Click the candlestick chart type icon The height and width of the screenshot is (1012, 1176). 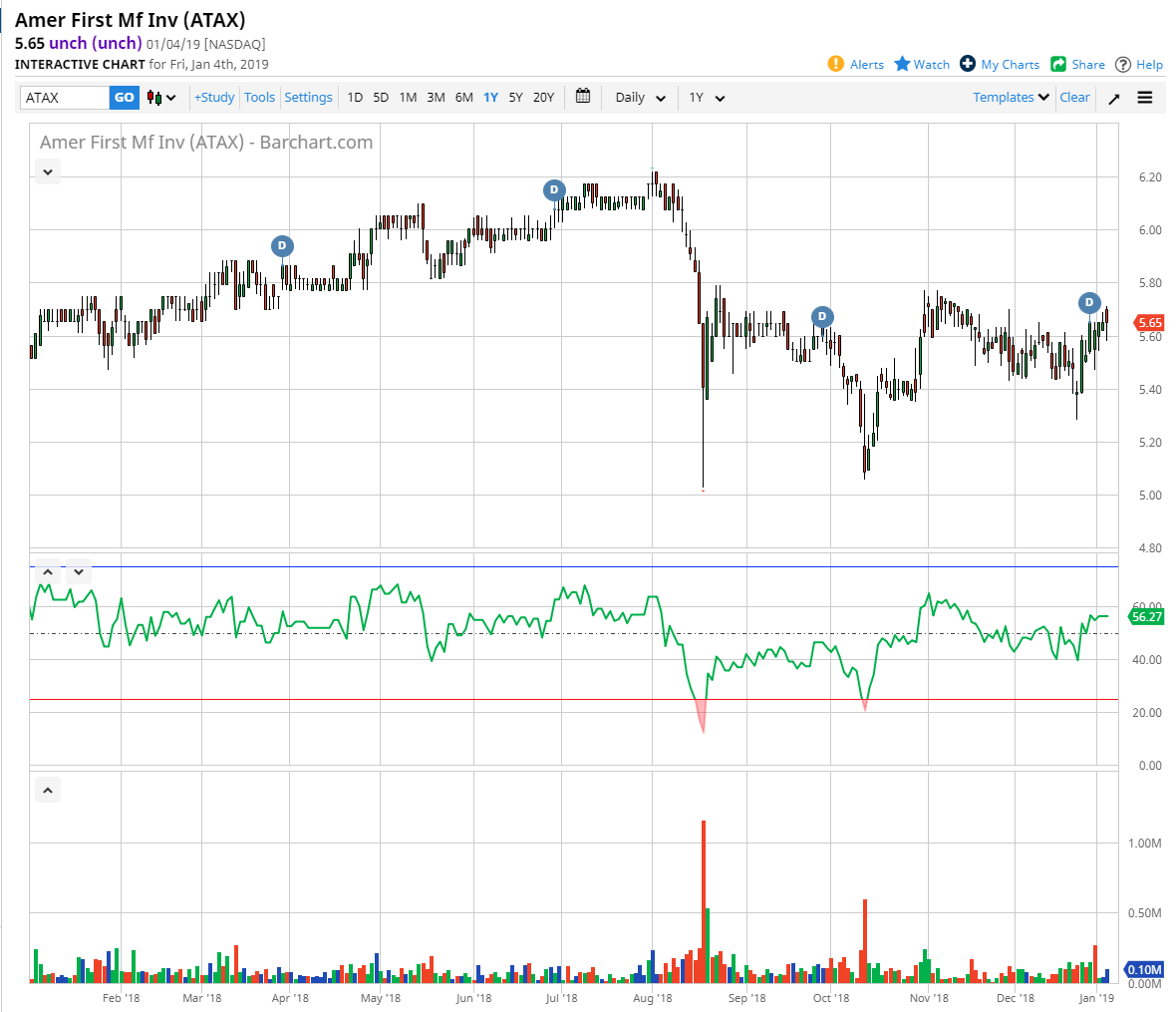pyautogui.click(x=153, y=98)
